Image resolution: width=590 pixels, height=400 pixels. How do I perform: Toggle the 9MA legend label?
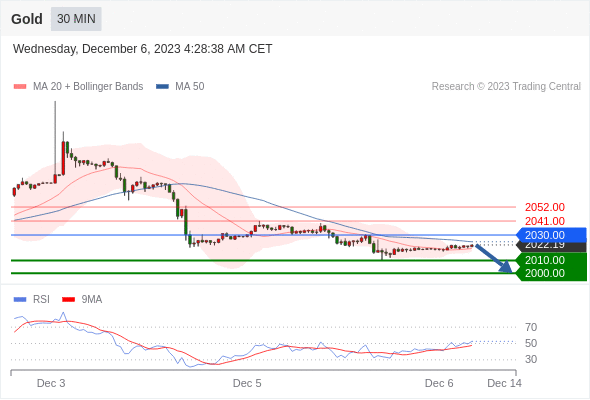click(92, 300)
